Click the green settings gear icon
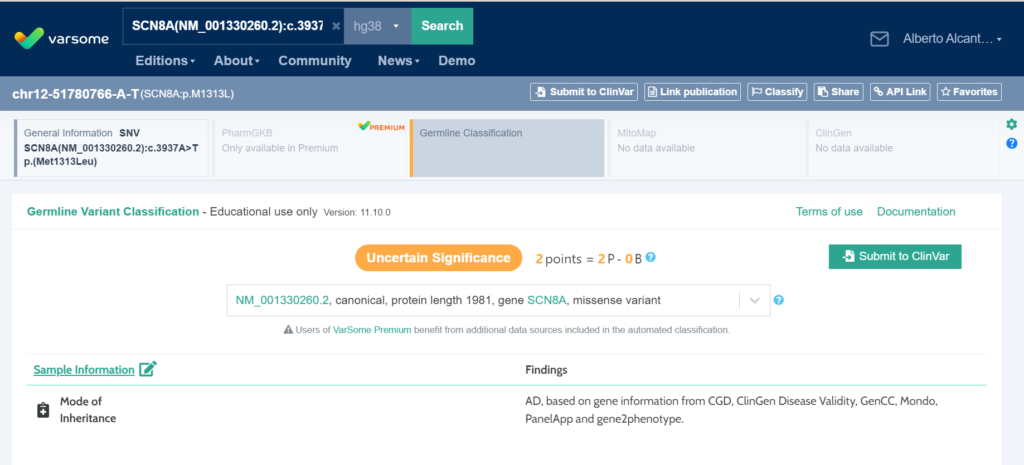The image size is (1024, 465). point(1011,125)
